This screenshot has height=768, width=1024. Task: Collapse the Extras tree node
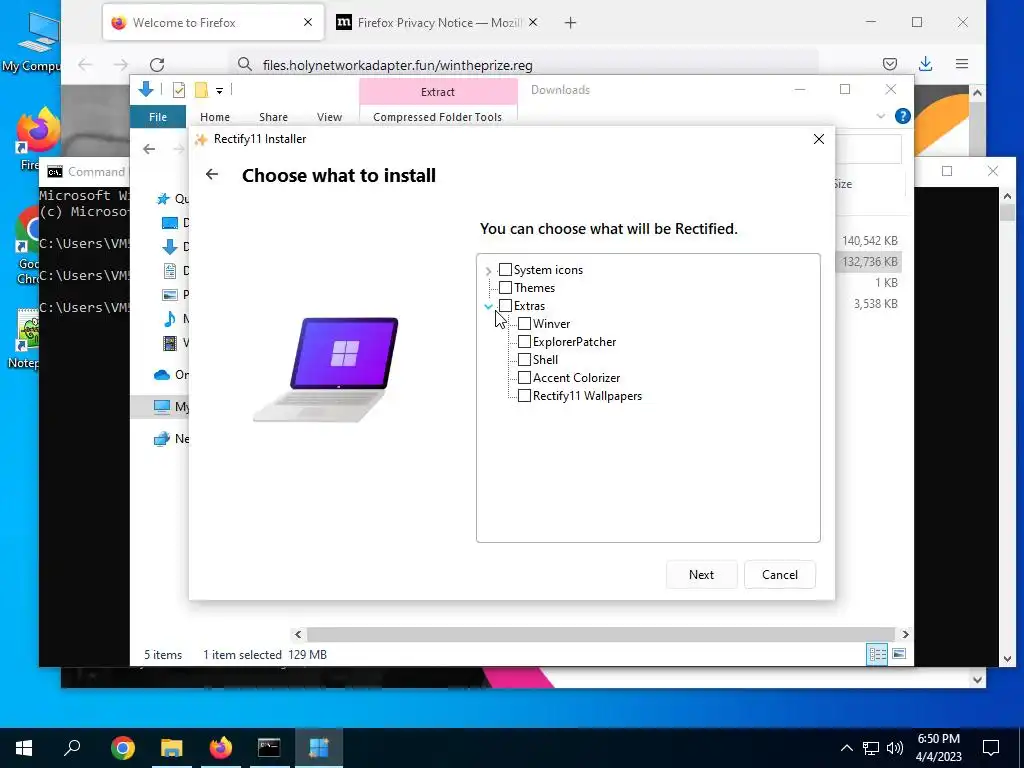coord(488,306)
